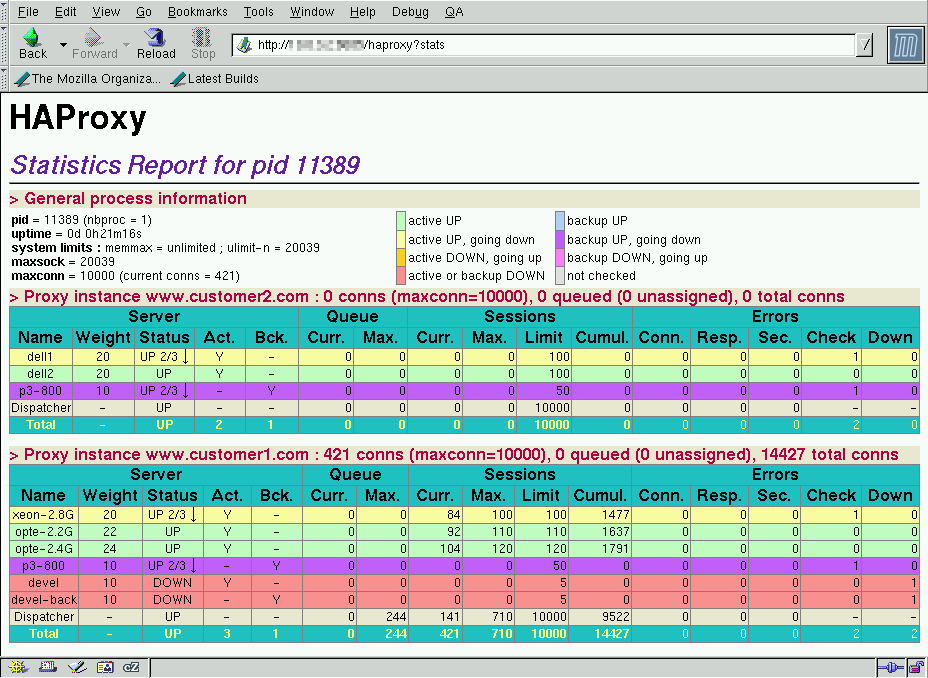Click the URL address field
This screenshot has height=678, width=928.
tap(550, 45)
